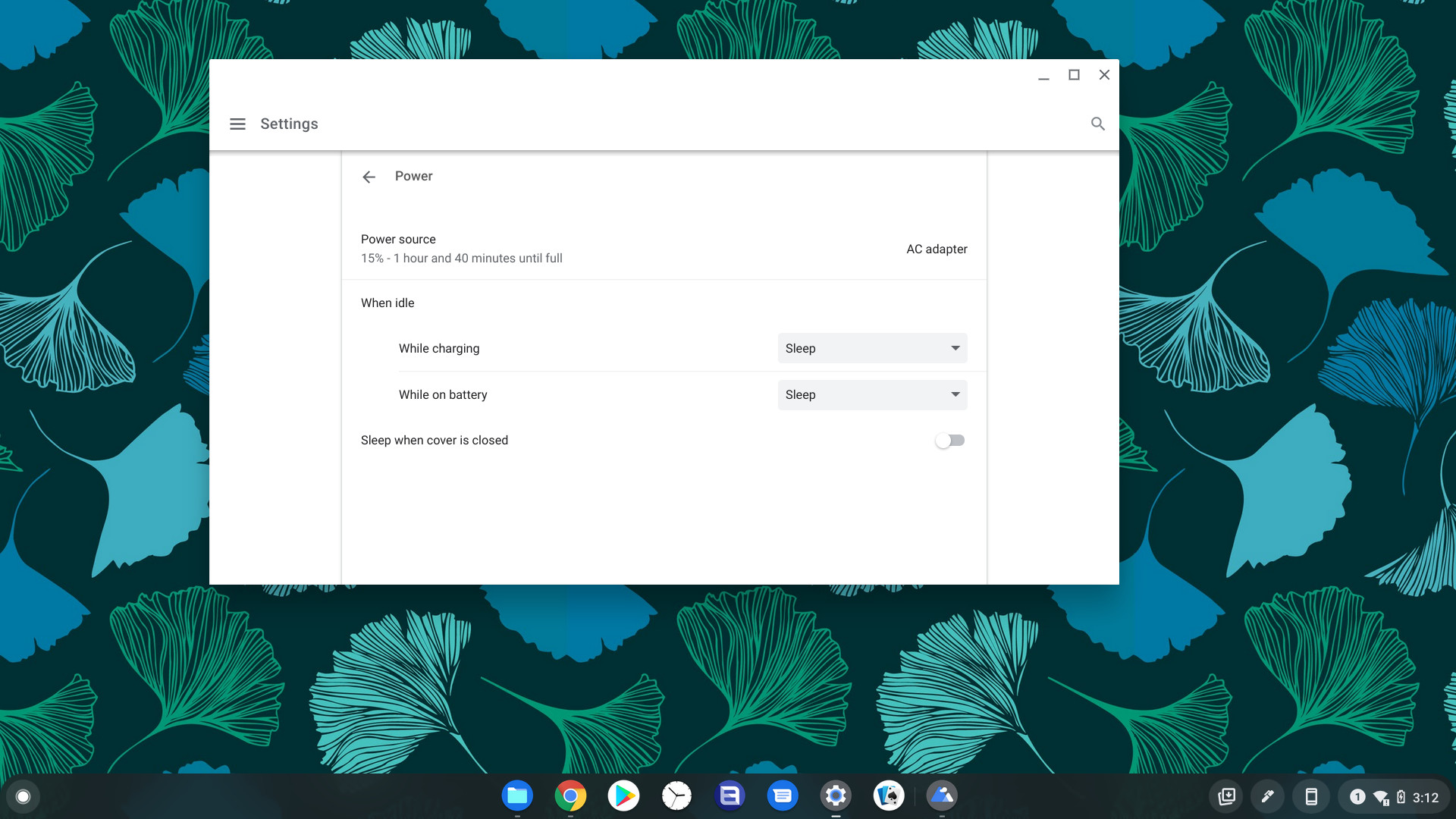The height and width of the screenshot is (819, 1456).
Task: Open the Messages app in shelf
Action: coord(783,795)
